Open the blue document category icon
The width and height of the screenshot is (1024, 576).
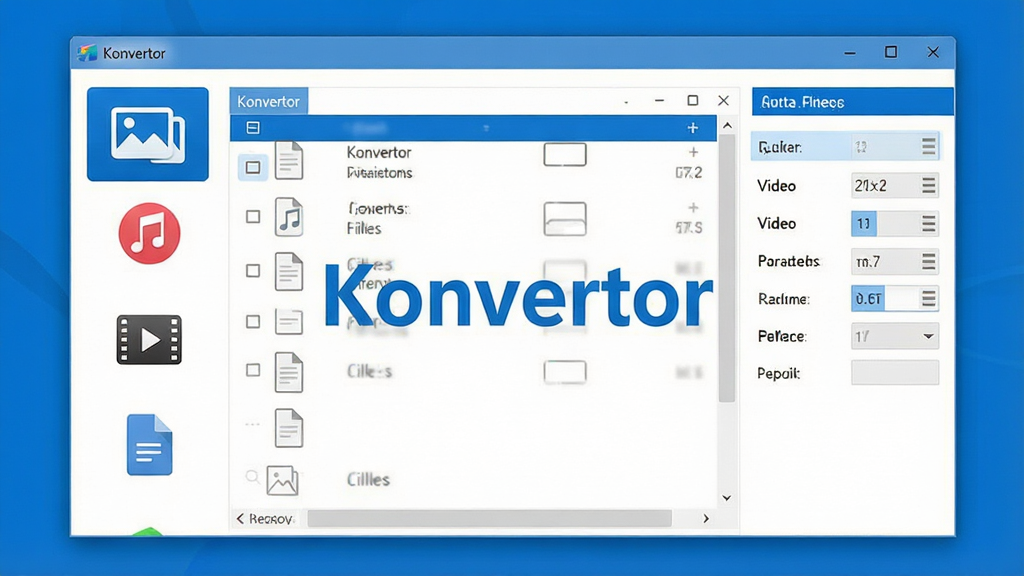pos(150,445)
